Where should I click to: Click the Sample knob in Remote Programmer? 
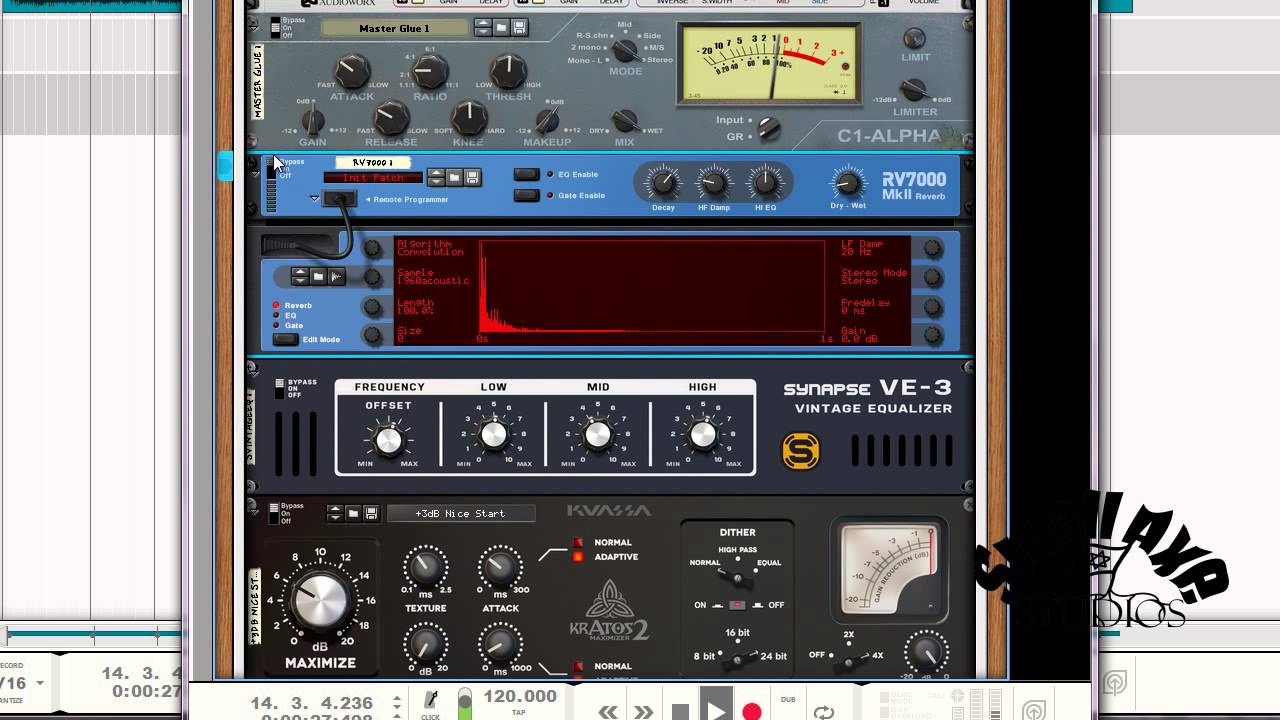point(373,277)
